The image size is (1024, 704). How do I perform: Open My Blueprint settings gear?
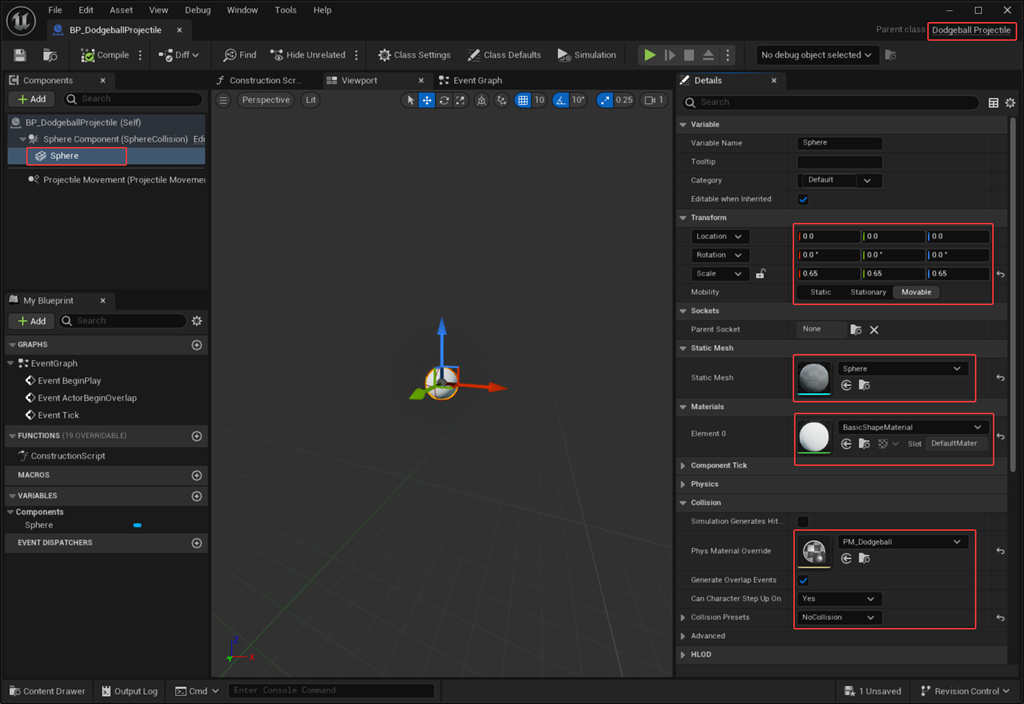pos(197,321)
